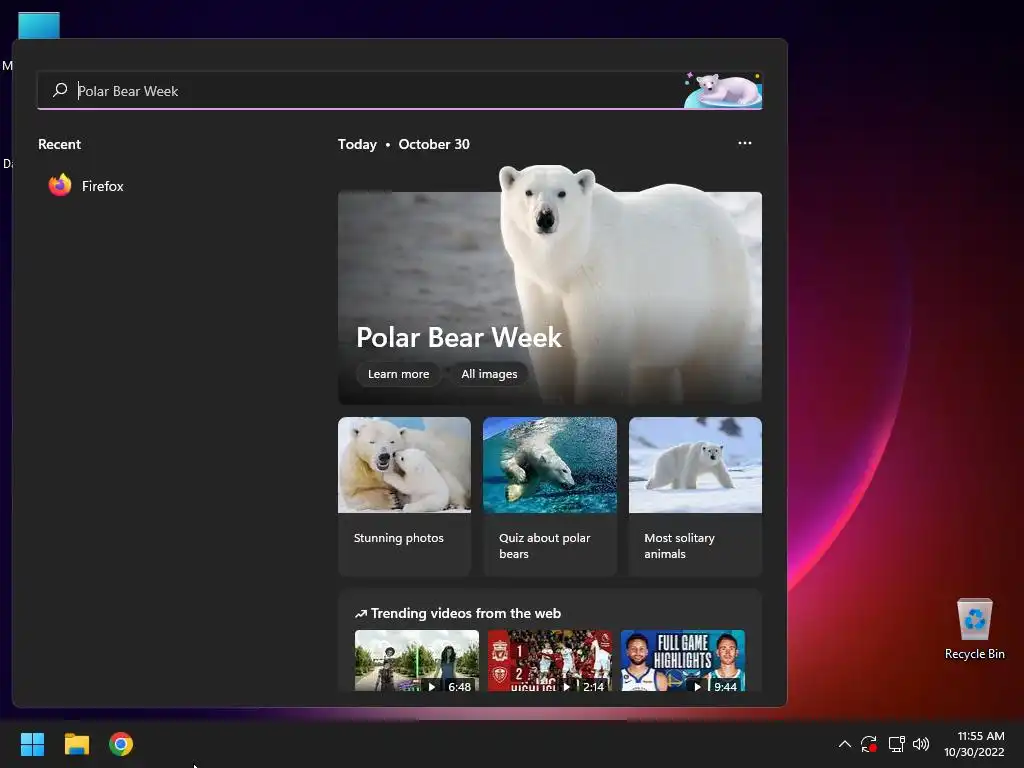This screenshot has width=1024, height=768.
Task: Click the sync update tray icon
Action: coord(869,744)
